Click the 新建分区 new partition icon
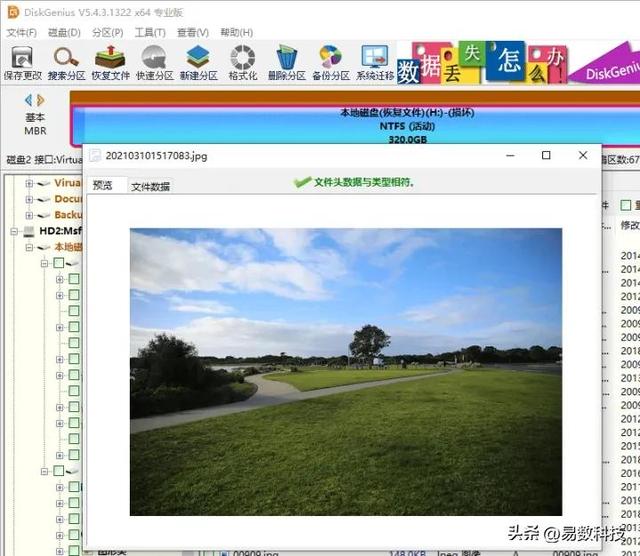This screenshot has width=640, height=556. click(x=198, y=62)
